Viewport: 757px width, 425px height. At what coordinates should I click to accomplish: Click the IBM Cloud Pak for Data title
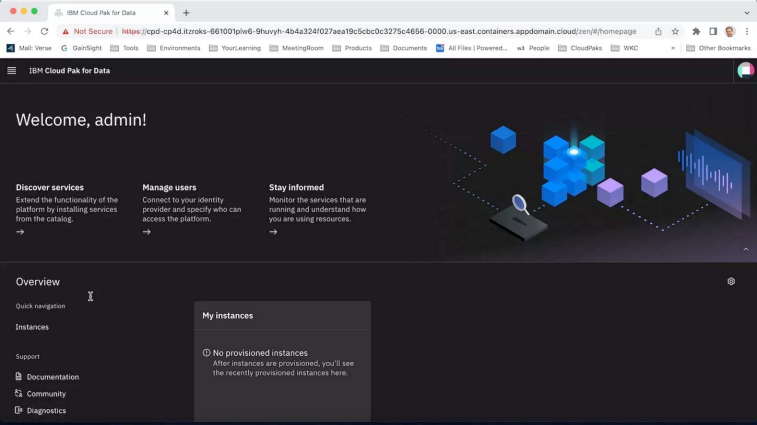(x=70, y=71)
